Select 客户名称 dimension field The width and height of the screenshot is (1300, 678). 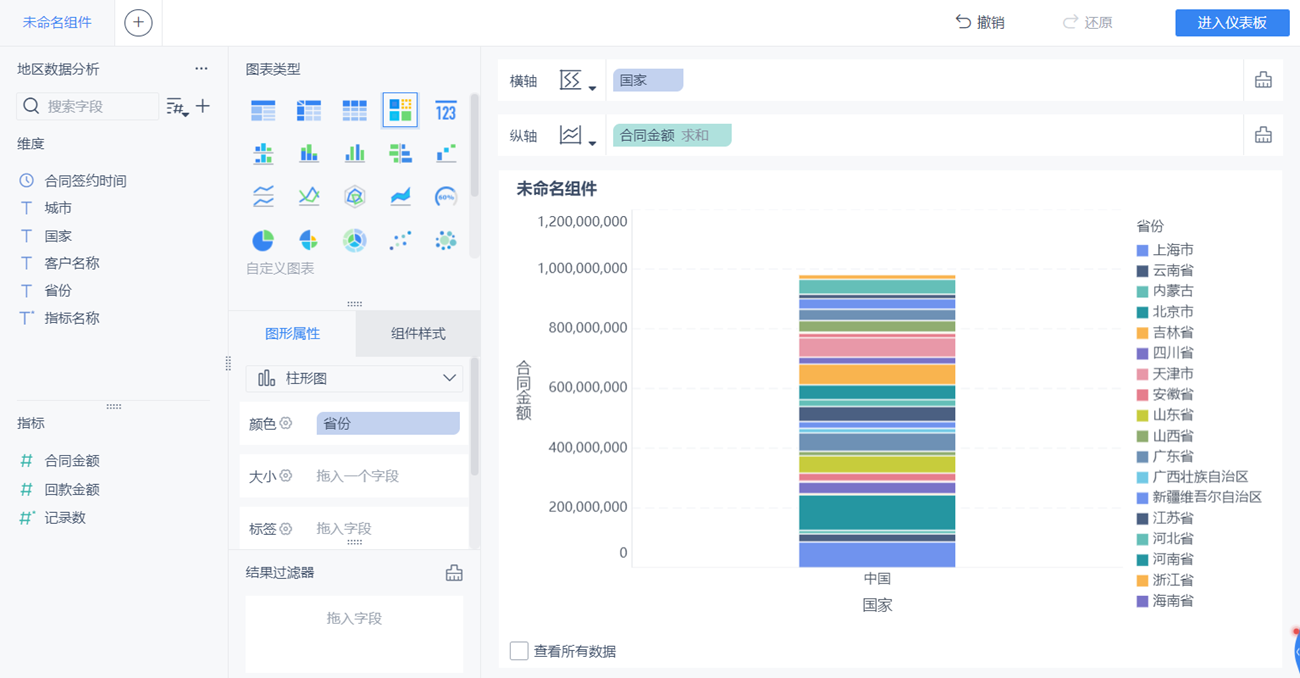coord(72,263)
